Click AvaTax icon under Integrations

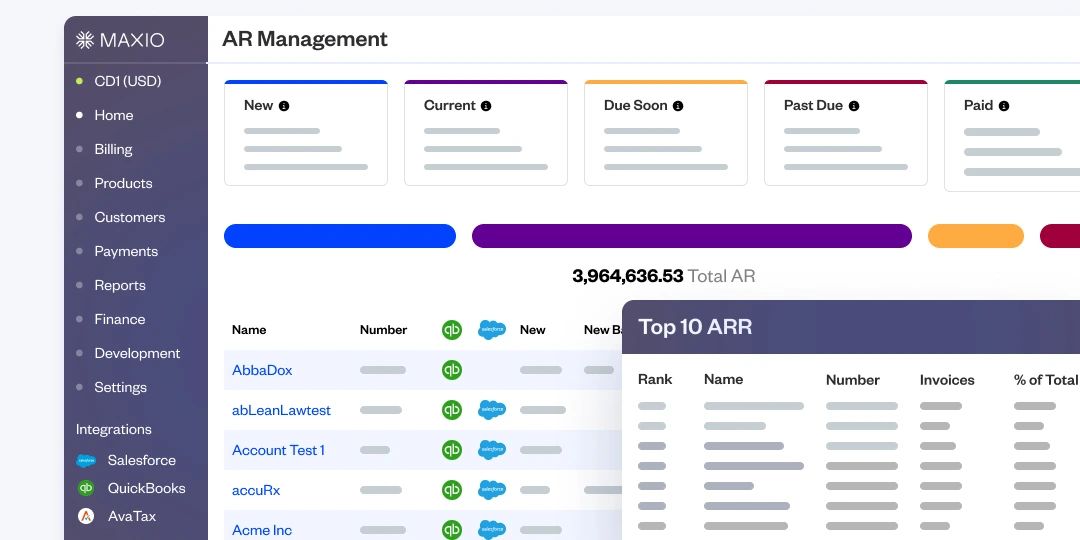pyautogui.click(x=86, y=516)
